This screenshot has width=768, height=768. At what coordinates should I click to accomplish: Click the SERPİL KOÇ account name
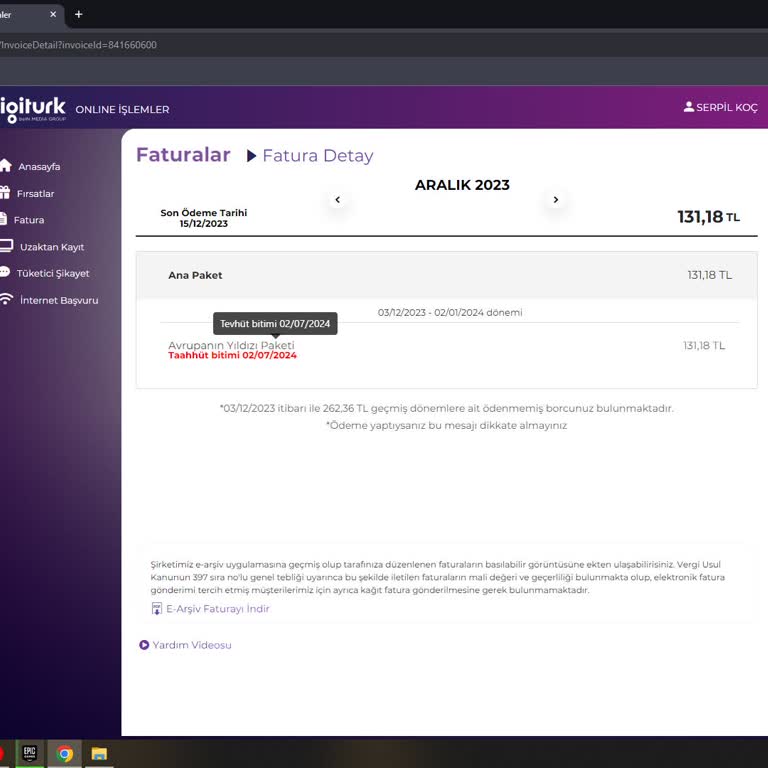tap(727, 107)
